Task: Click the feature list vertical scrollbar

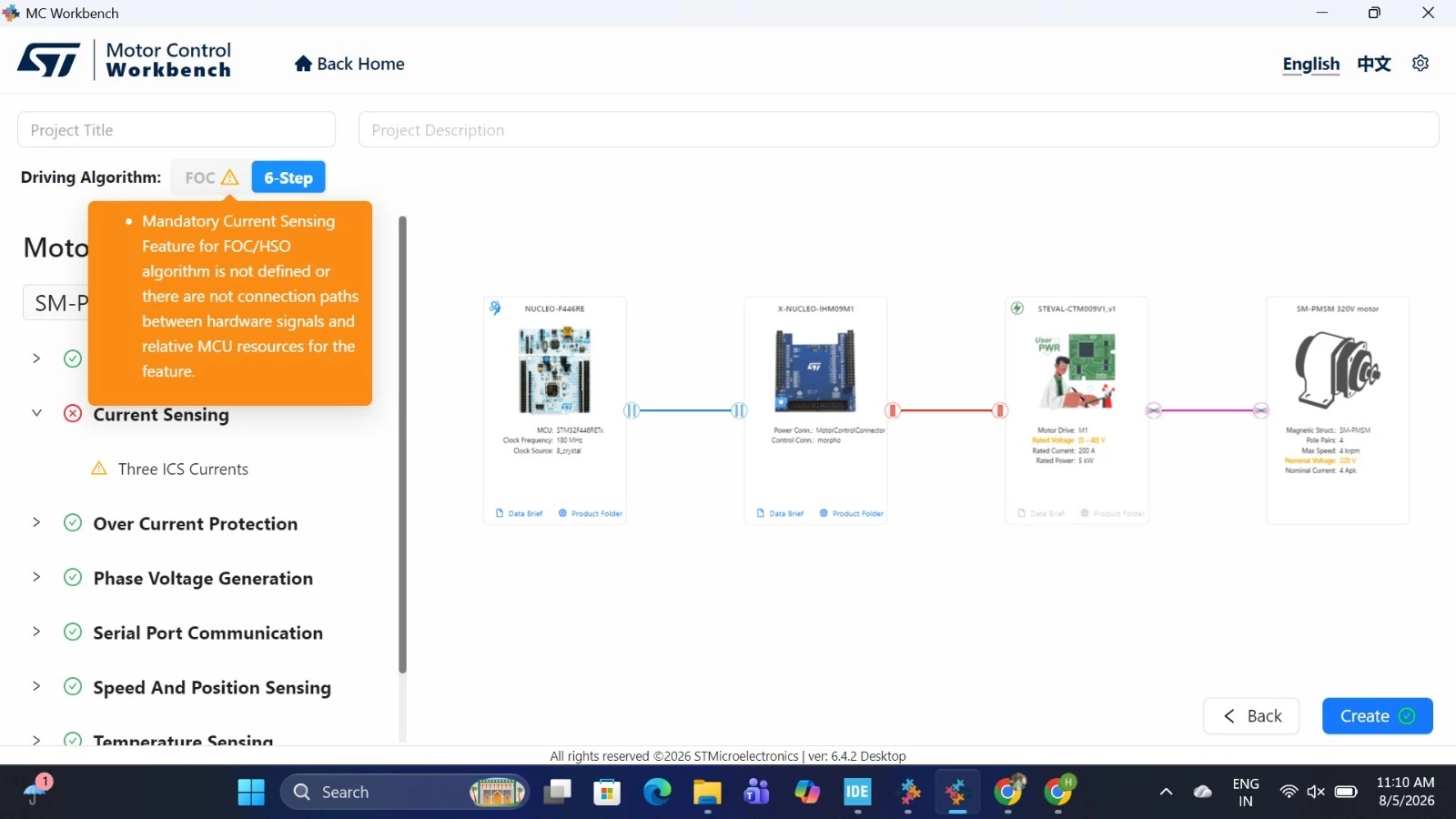Action: pyautogui.click(x=402, y=445)
